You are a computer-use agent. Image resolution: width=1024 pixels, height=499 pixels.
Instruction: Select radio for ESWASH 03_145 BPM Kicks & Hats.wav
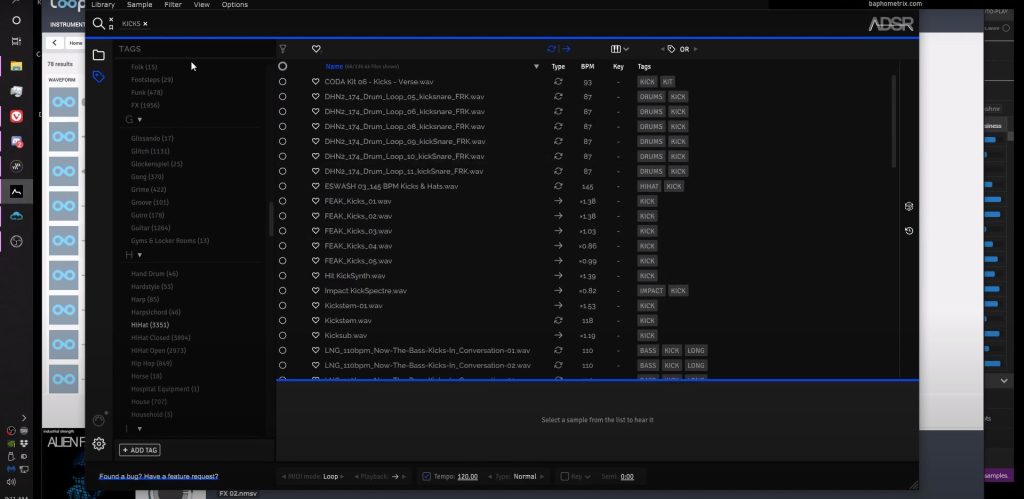[x=282, y=186]
